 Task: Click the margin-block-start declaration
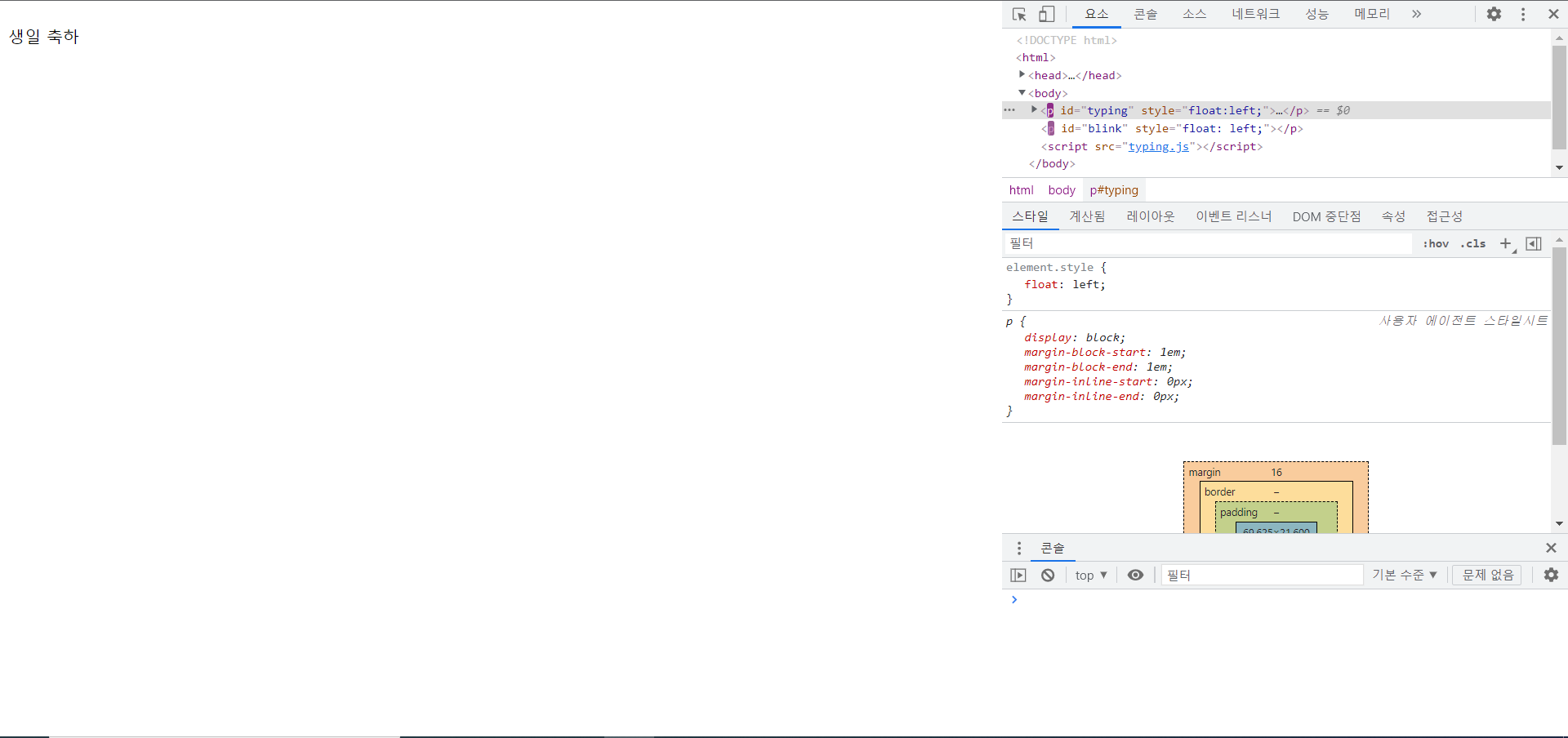click(1105, 353)
